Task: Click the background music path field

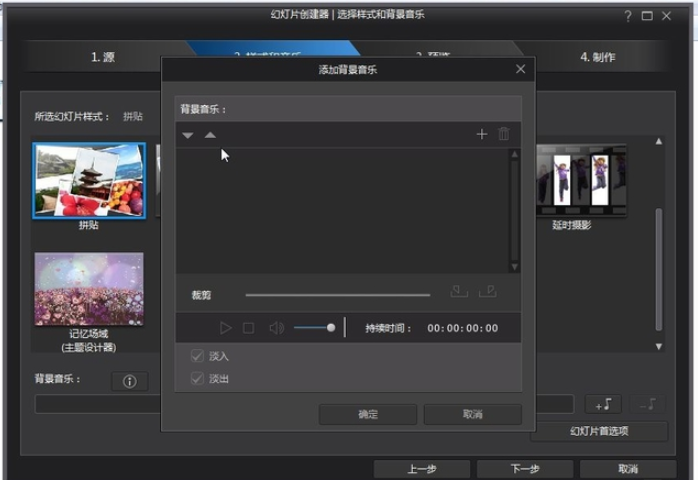Action: point(304,404)
